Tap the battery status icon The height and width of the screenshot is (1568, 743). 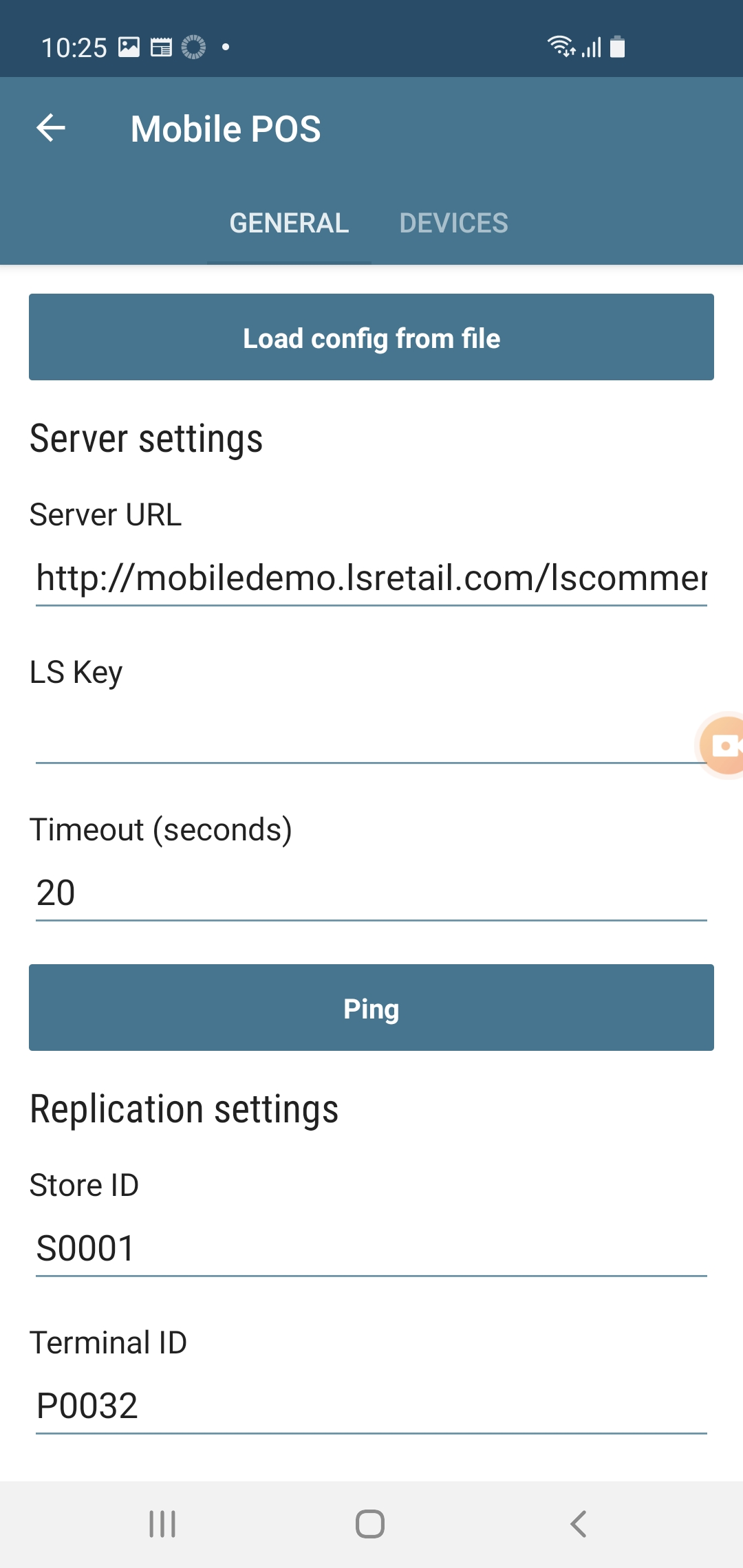tap(617, 47)
